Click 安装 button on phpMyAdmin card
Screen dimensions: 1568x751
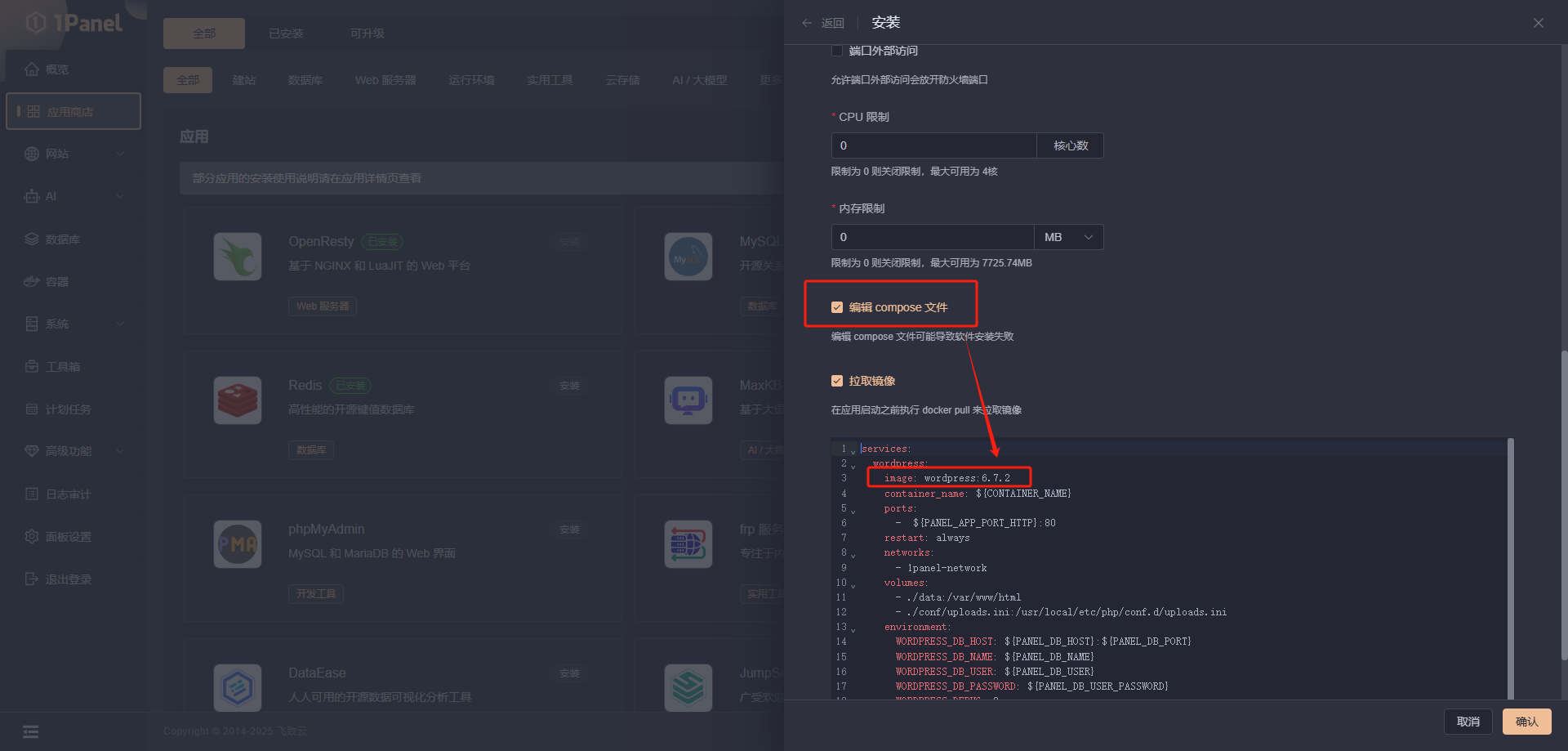(x=569, y=530)
